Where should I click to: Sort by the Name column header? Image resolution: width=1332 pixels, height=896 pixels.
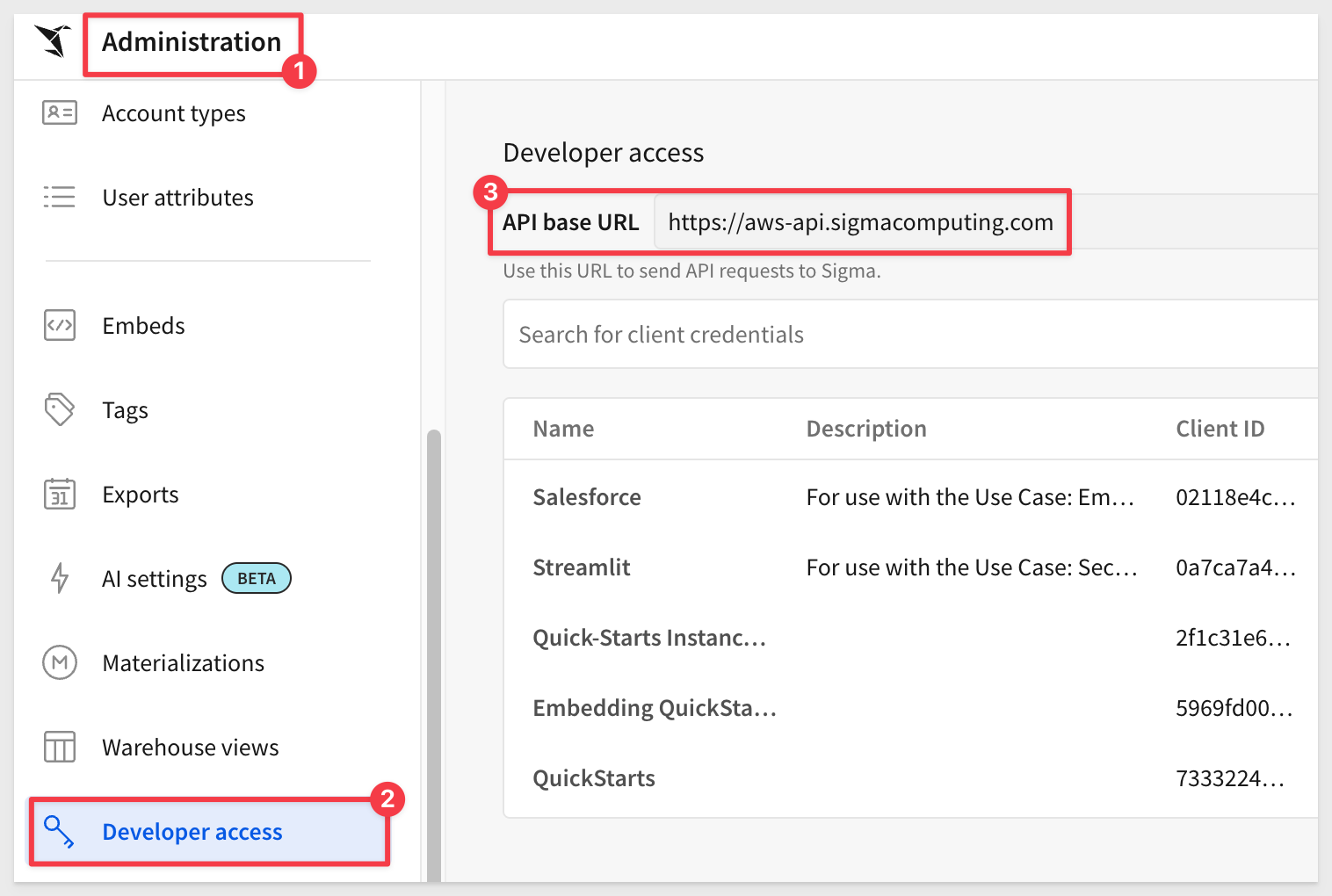(x=563, y=429)
